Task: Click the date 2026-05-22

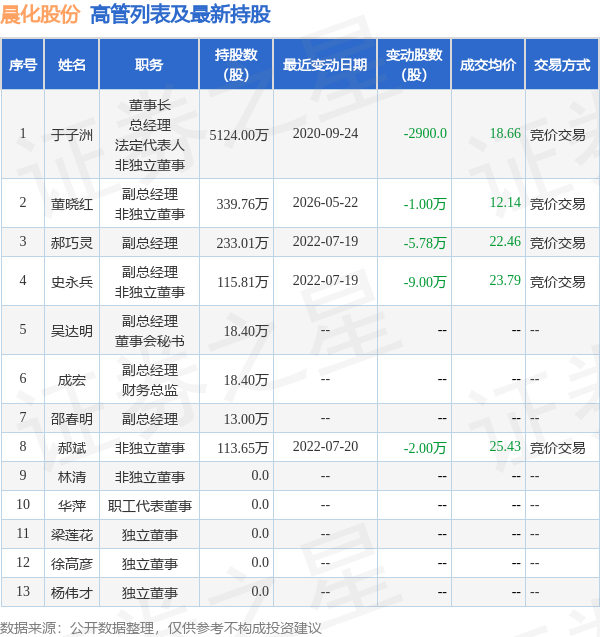Action: tap(325, 202)
